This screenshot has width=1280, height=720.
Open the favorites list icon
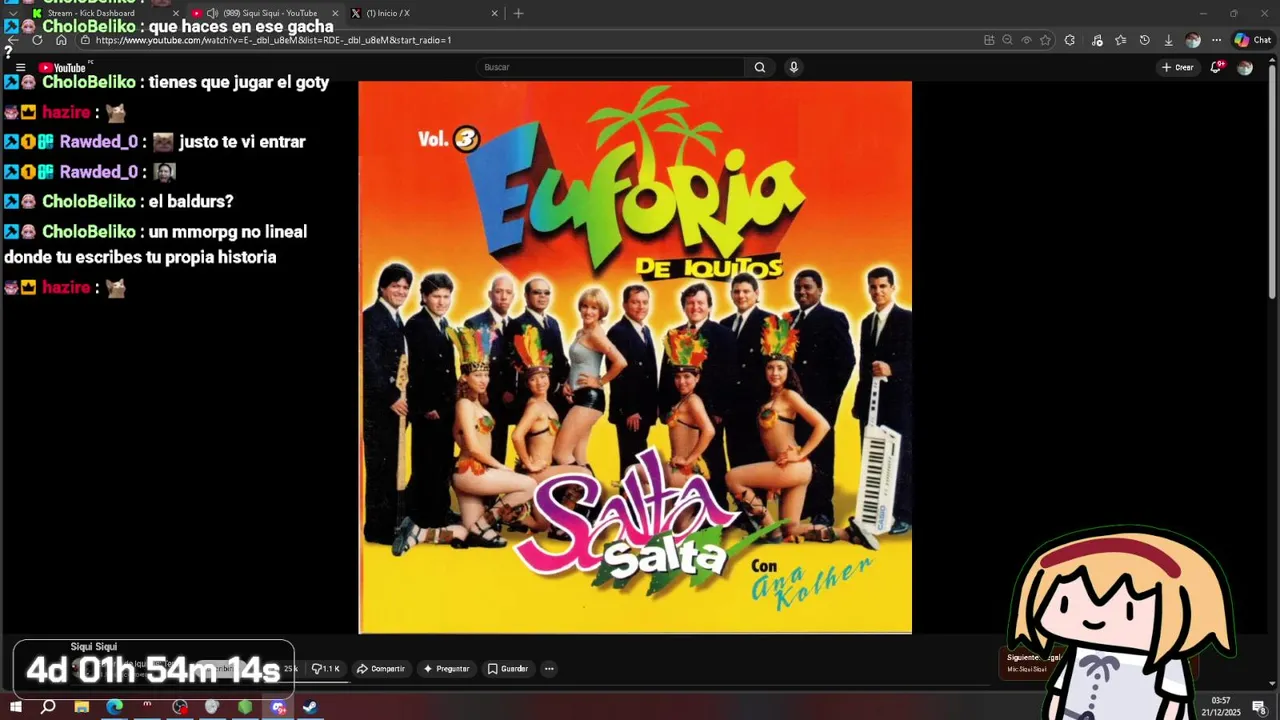(1120, 40)
